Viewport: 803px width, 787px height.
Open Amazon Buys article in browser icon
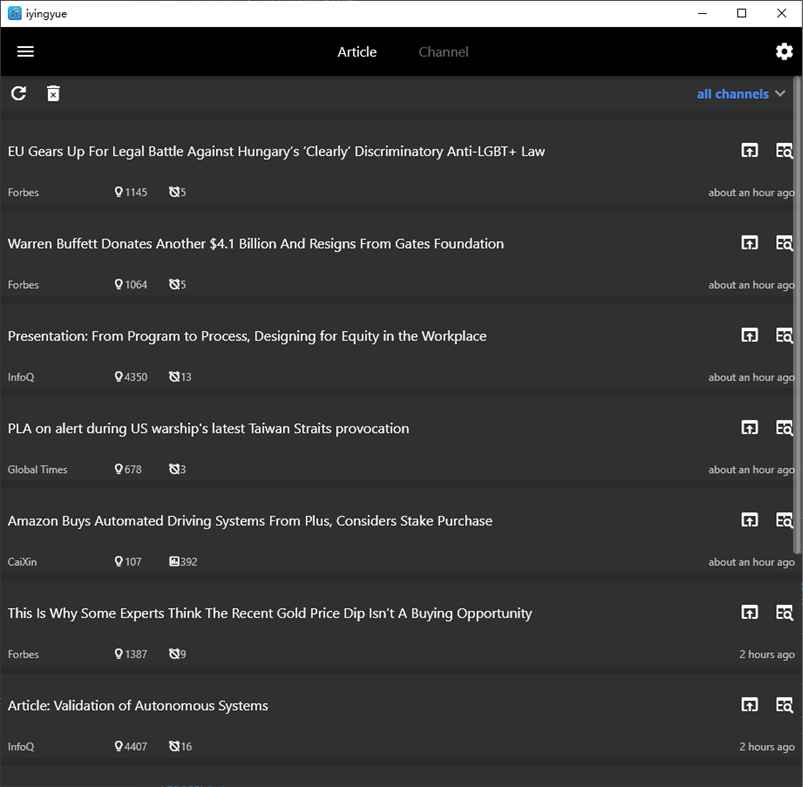[x=750, y=520]
